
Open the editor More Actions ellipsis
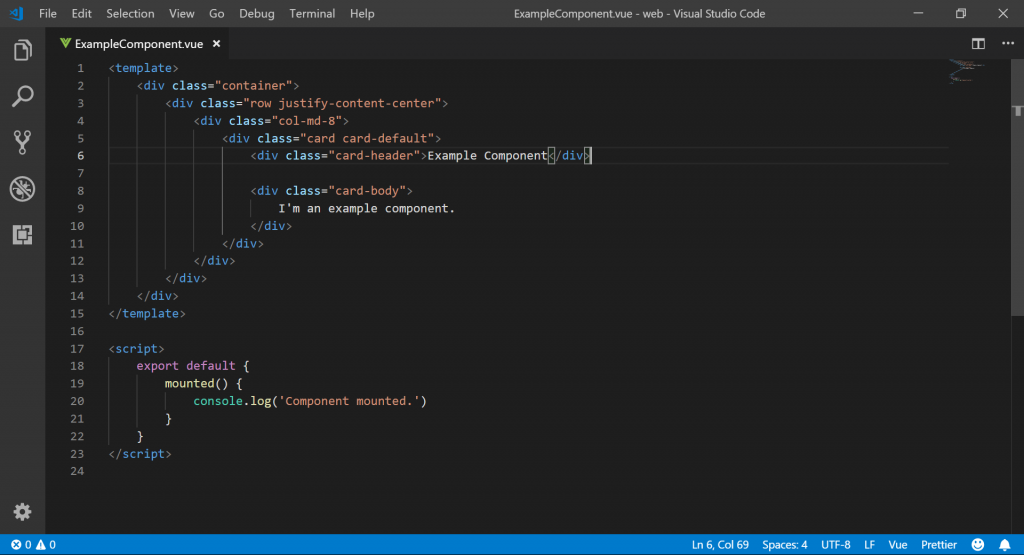1008,44
